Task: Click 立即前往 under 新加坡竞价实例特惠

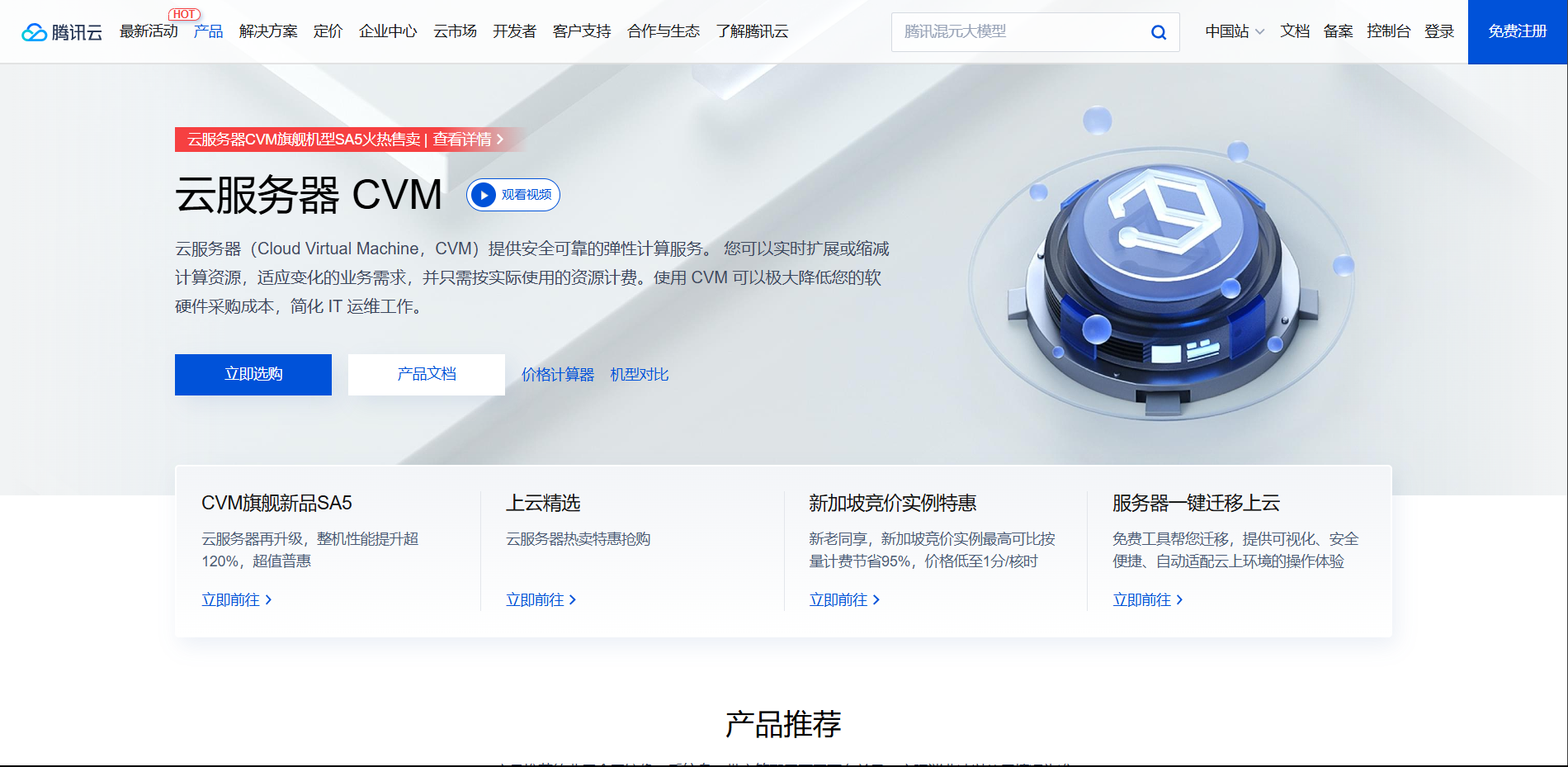Action: (837, 600)
